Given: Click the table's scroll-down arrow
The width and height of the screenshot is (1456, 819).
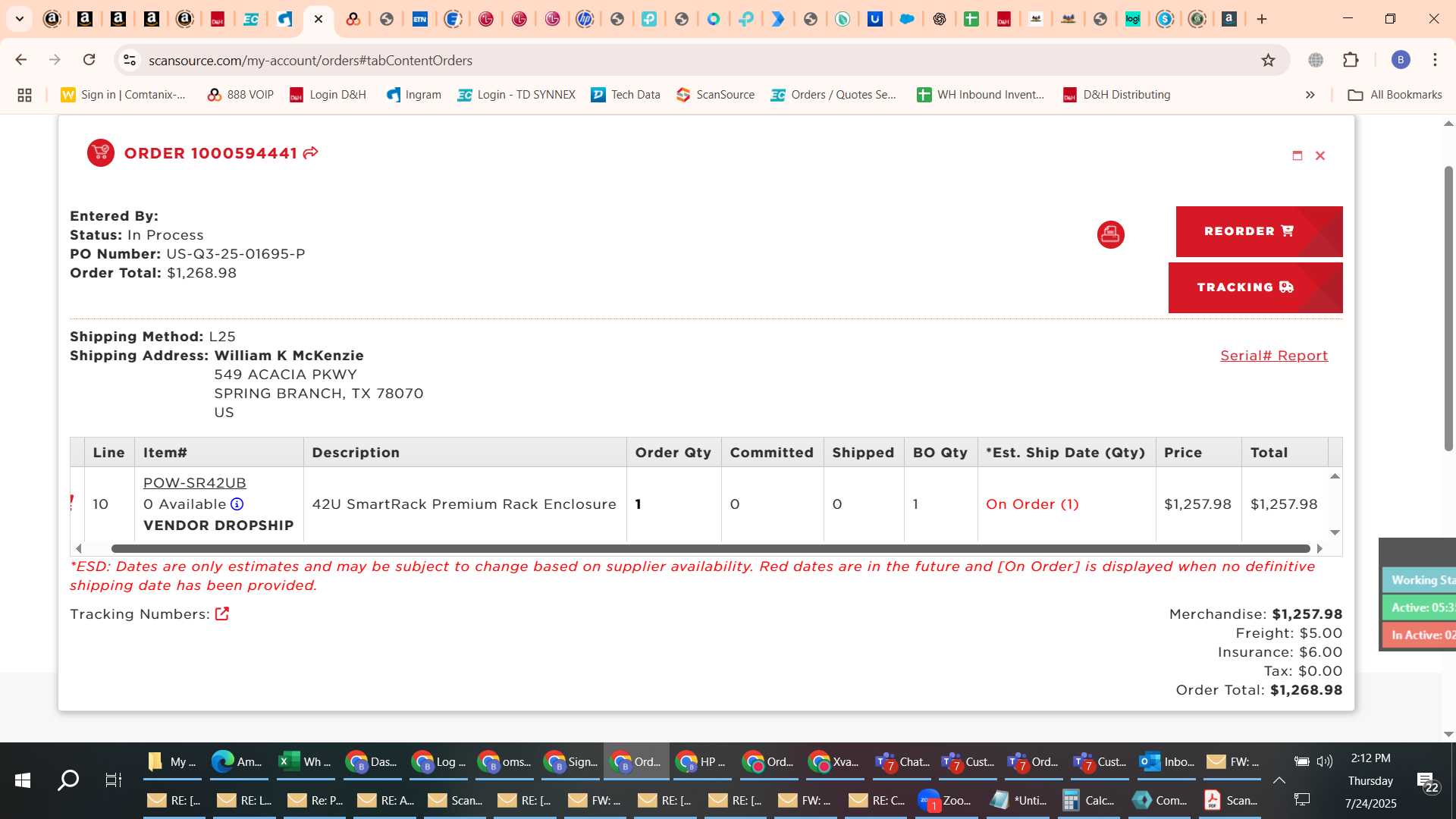Looking at the screenshot, I should [x=1335, y=532].
